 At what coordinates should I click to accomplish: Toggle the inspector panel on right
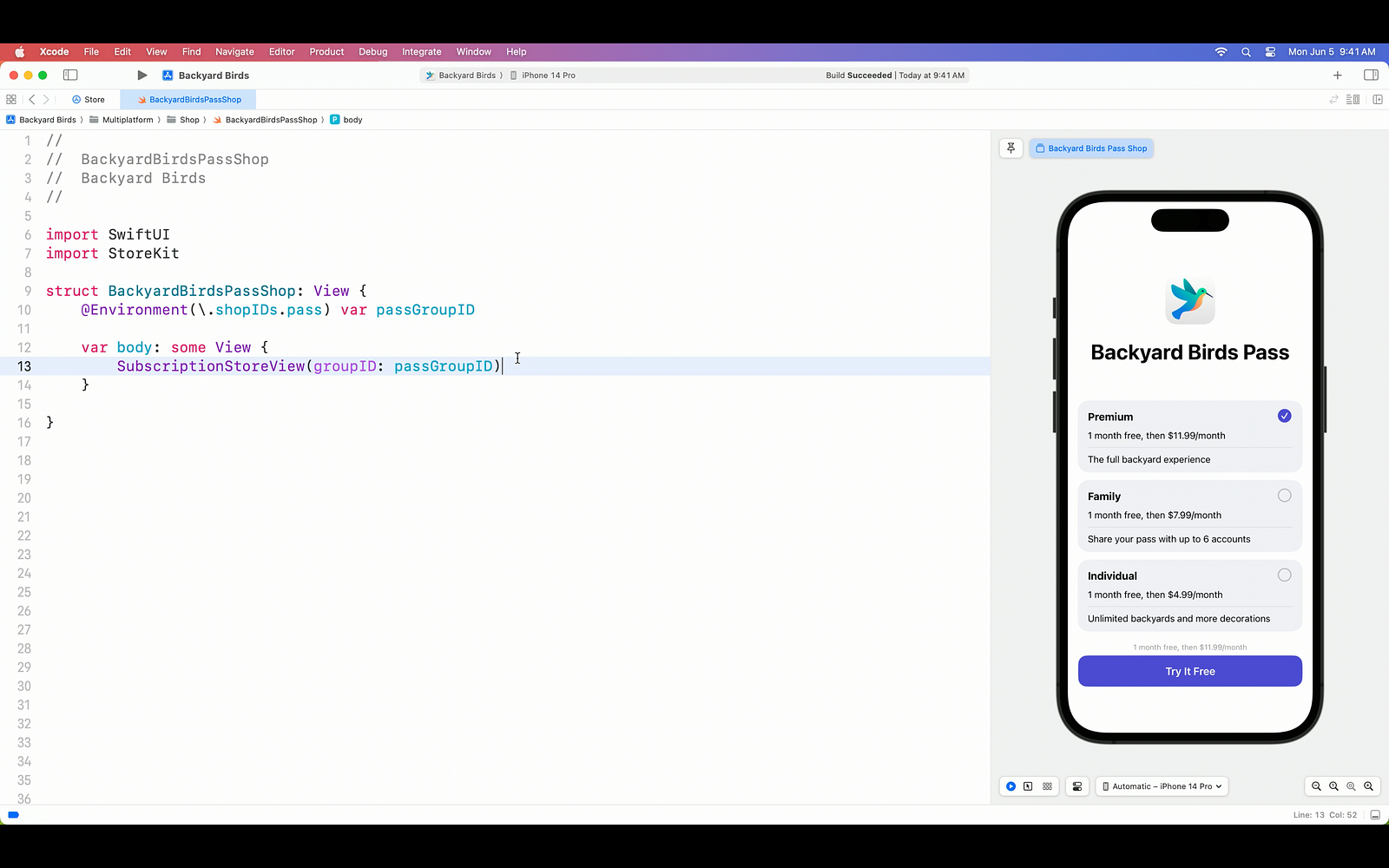click(x=1371, y=76)
